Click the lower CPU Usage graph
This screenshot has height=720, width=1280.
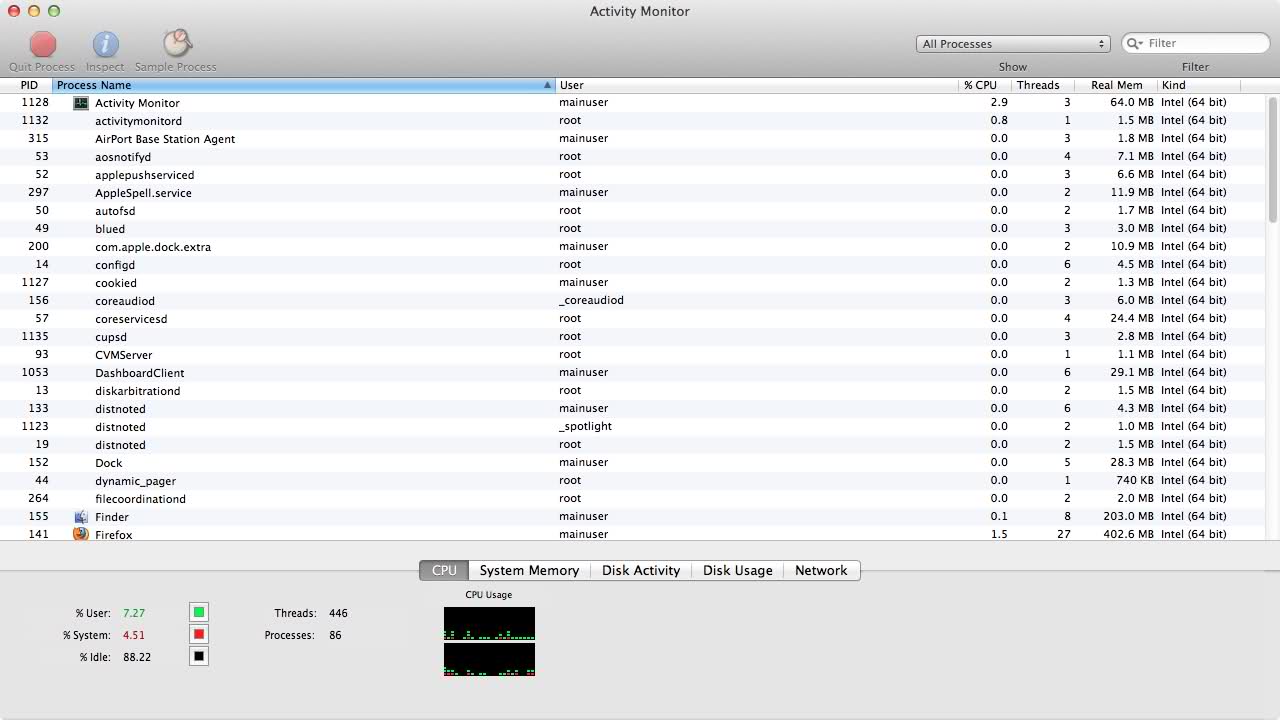click(x=489, y=660)
